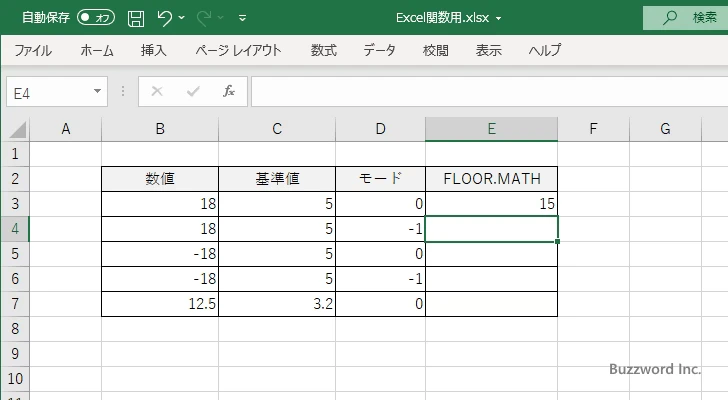
Task: Click the FLOOR.MATH header cell
Action: coord(491,179)
